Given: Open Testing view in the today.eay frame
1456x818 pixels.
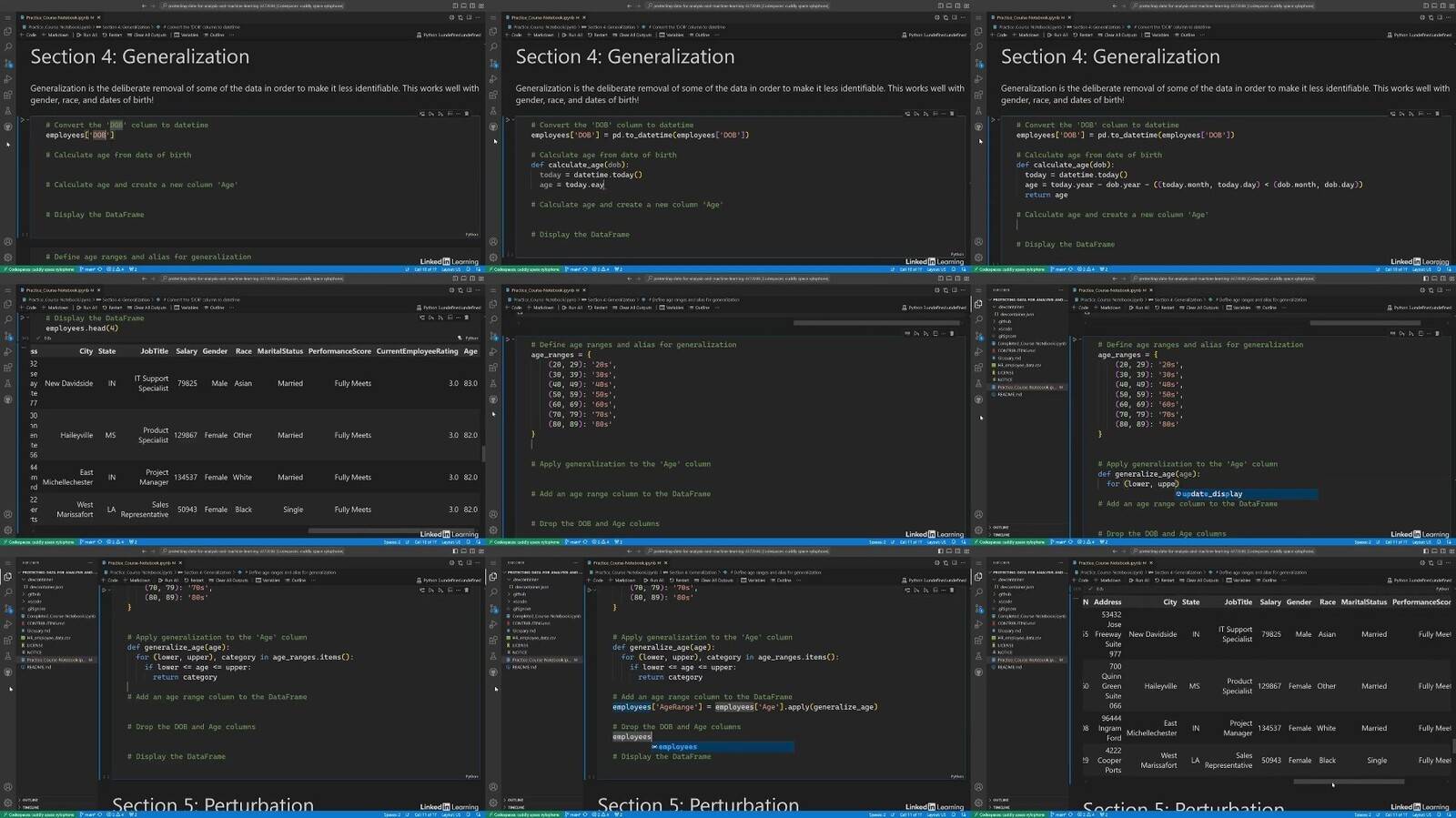Looking at the screenshot, I should [x=493, y=111].
